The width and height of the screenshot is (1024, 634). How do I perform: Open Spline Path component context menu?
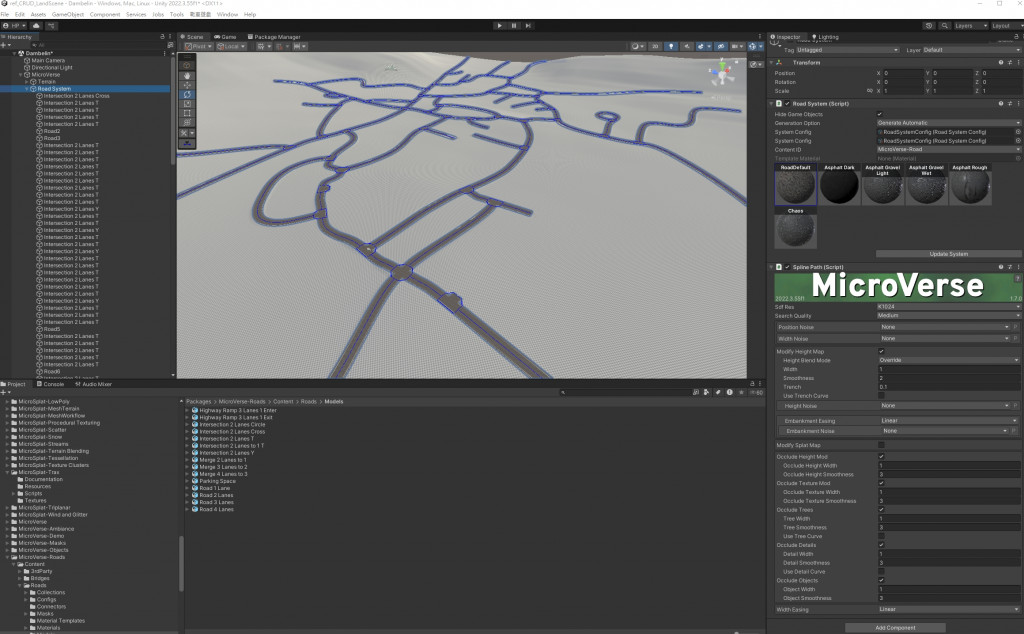click(1018, 267)
